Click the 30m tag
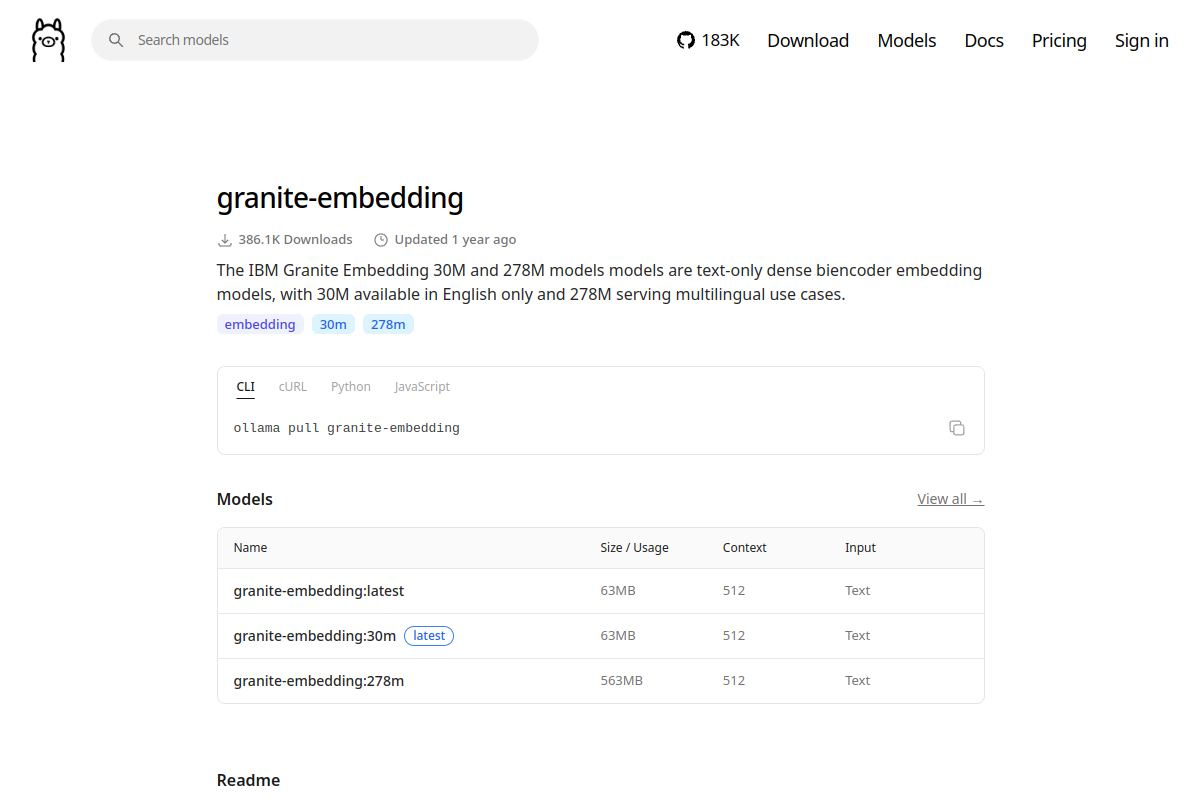Screen dimensions: 1200x800 pyautogui.click(x=333, y=324)
